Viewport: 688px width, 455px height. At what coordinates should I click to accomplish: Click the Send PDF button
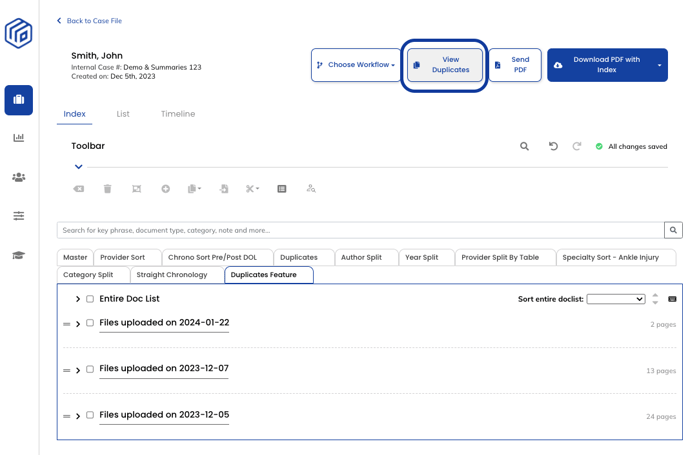coord(515,65)
